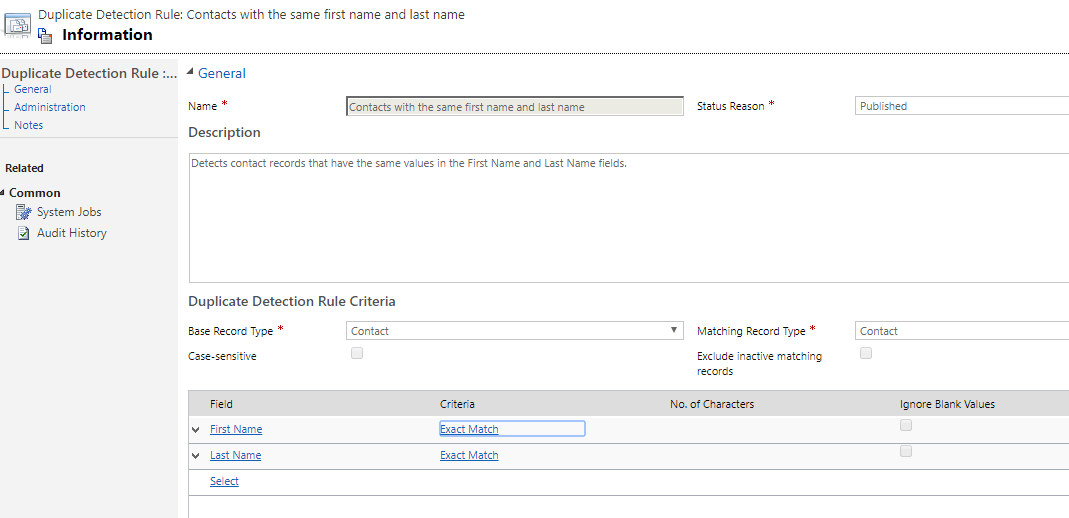Click the Last Name field link
Screen dimensions: 1069x518
click(235, 455)
